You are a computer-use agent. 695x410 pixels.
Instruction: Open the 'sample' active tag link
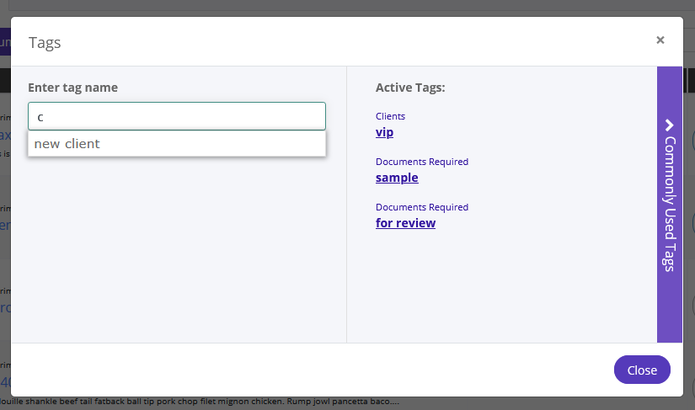397,178
